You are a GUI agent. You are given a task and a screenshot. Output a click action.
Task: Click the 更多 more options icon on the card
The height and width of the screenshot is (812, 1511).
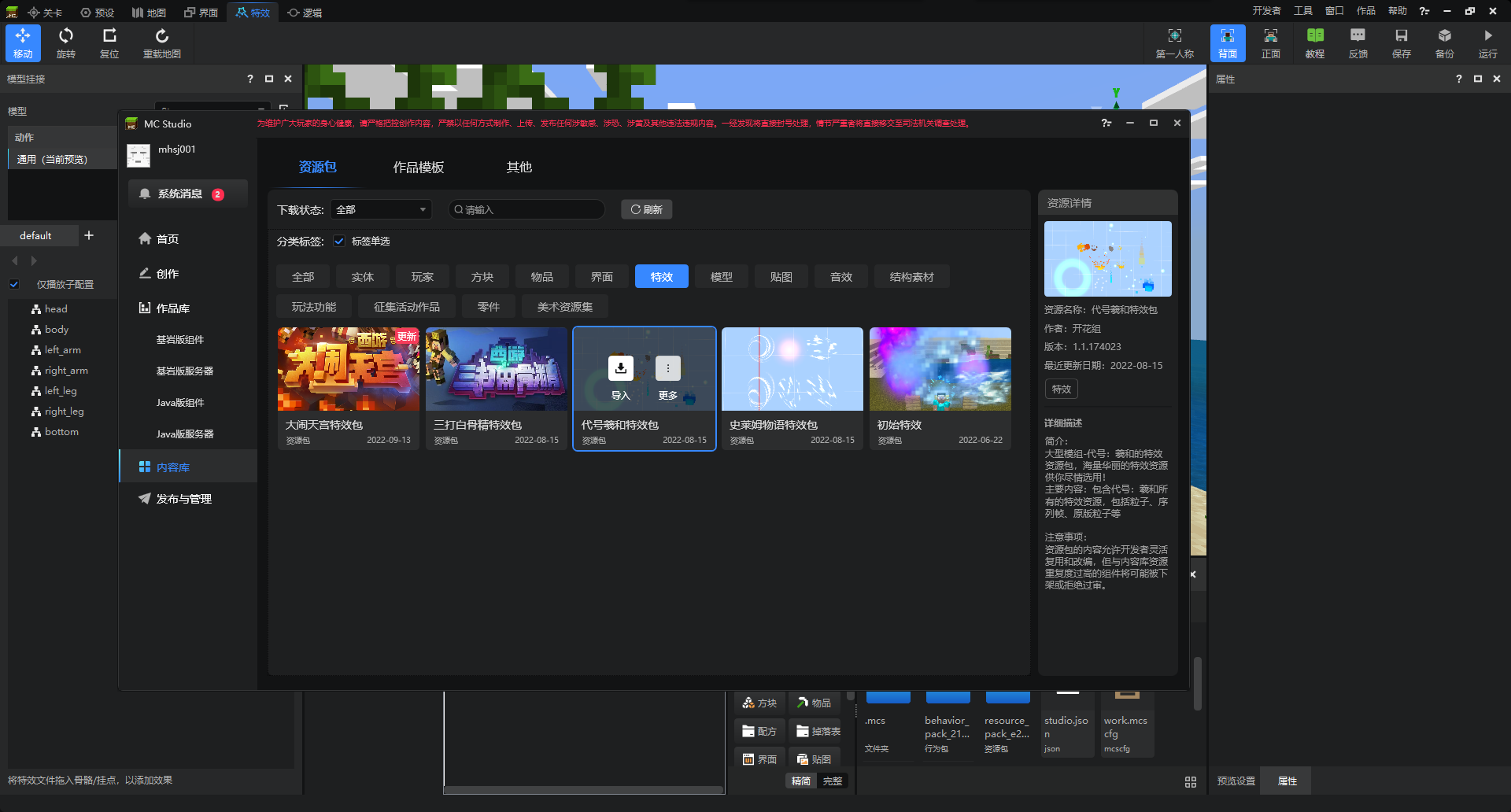click(668, 367)
